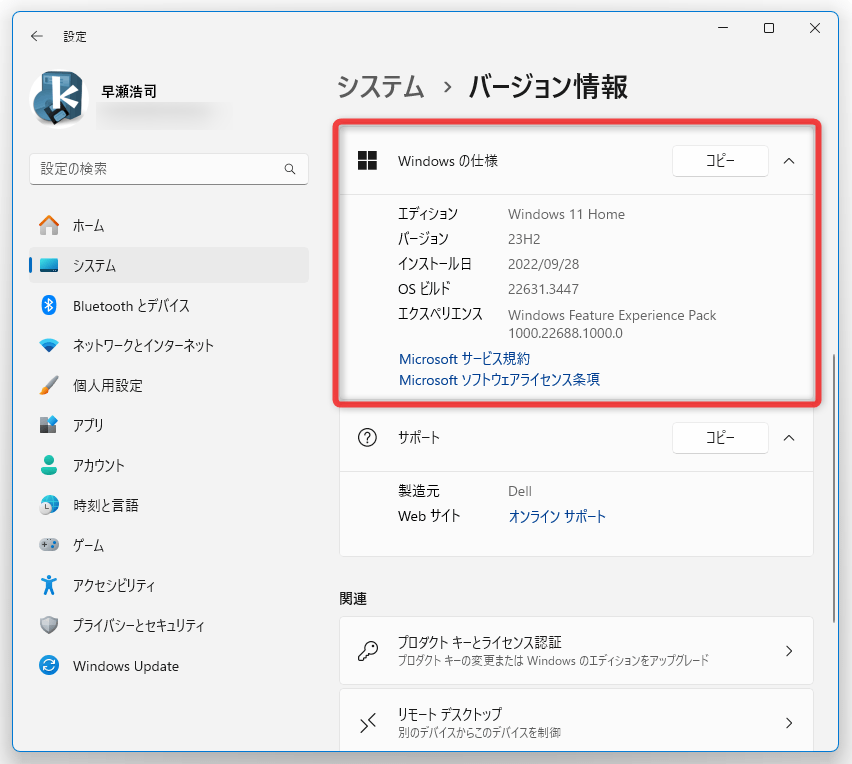
Task: Click the product key icon
Action: (x=368, y=651)
